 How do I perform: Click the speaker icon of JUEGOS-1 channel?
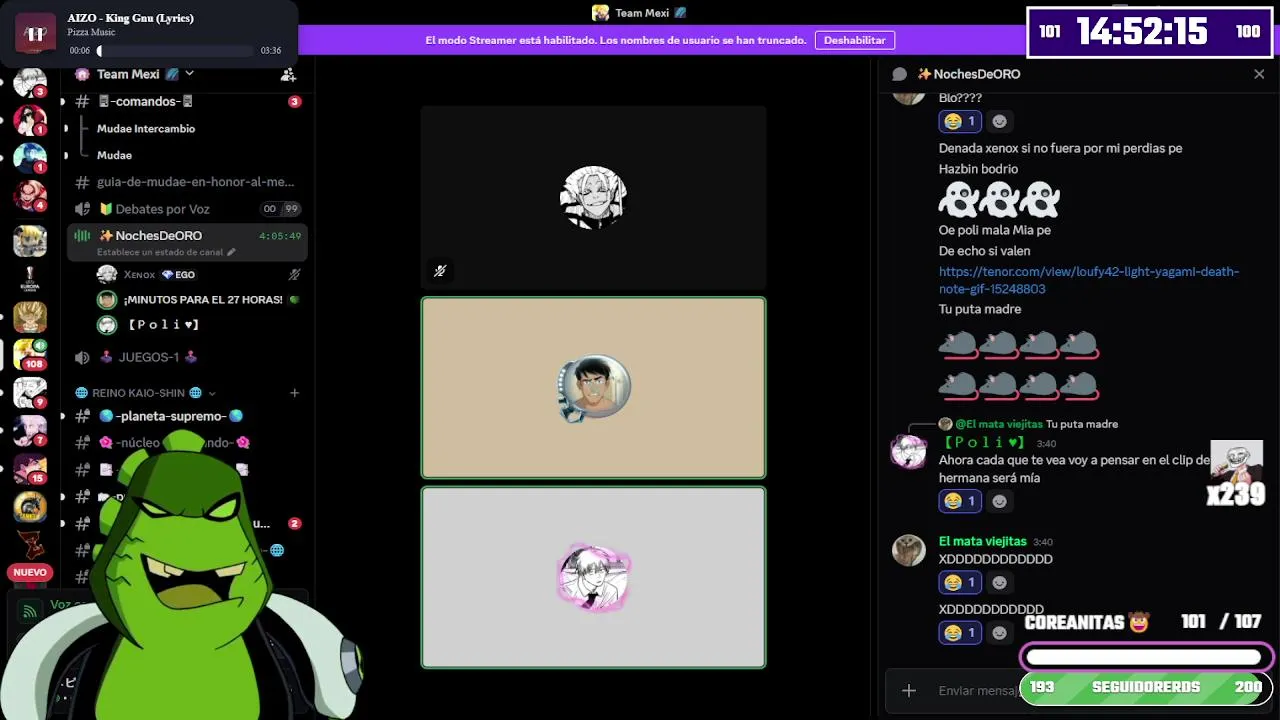[x=83, y=357]
